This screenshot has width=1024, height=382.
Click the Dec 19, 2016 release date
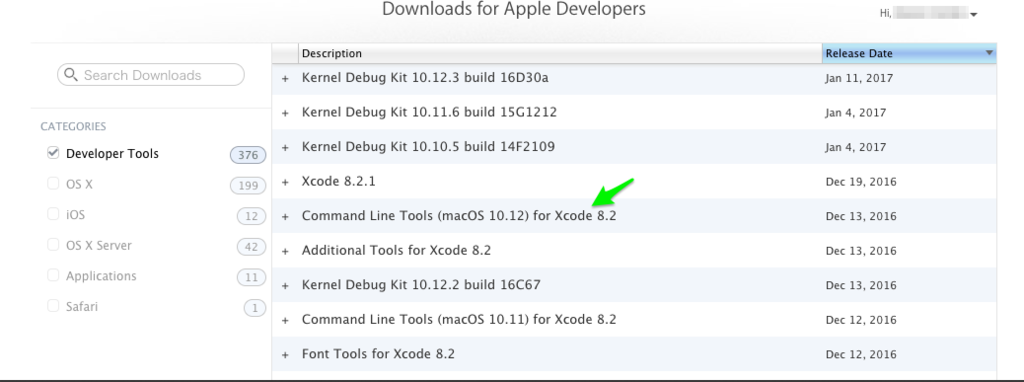point(861,182)
